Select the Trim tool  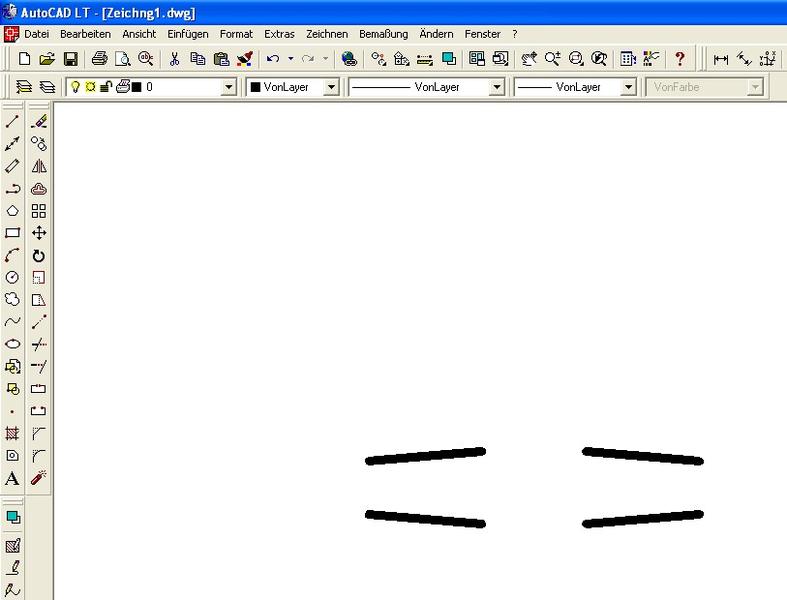coord(39,344)
